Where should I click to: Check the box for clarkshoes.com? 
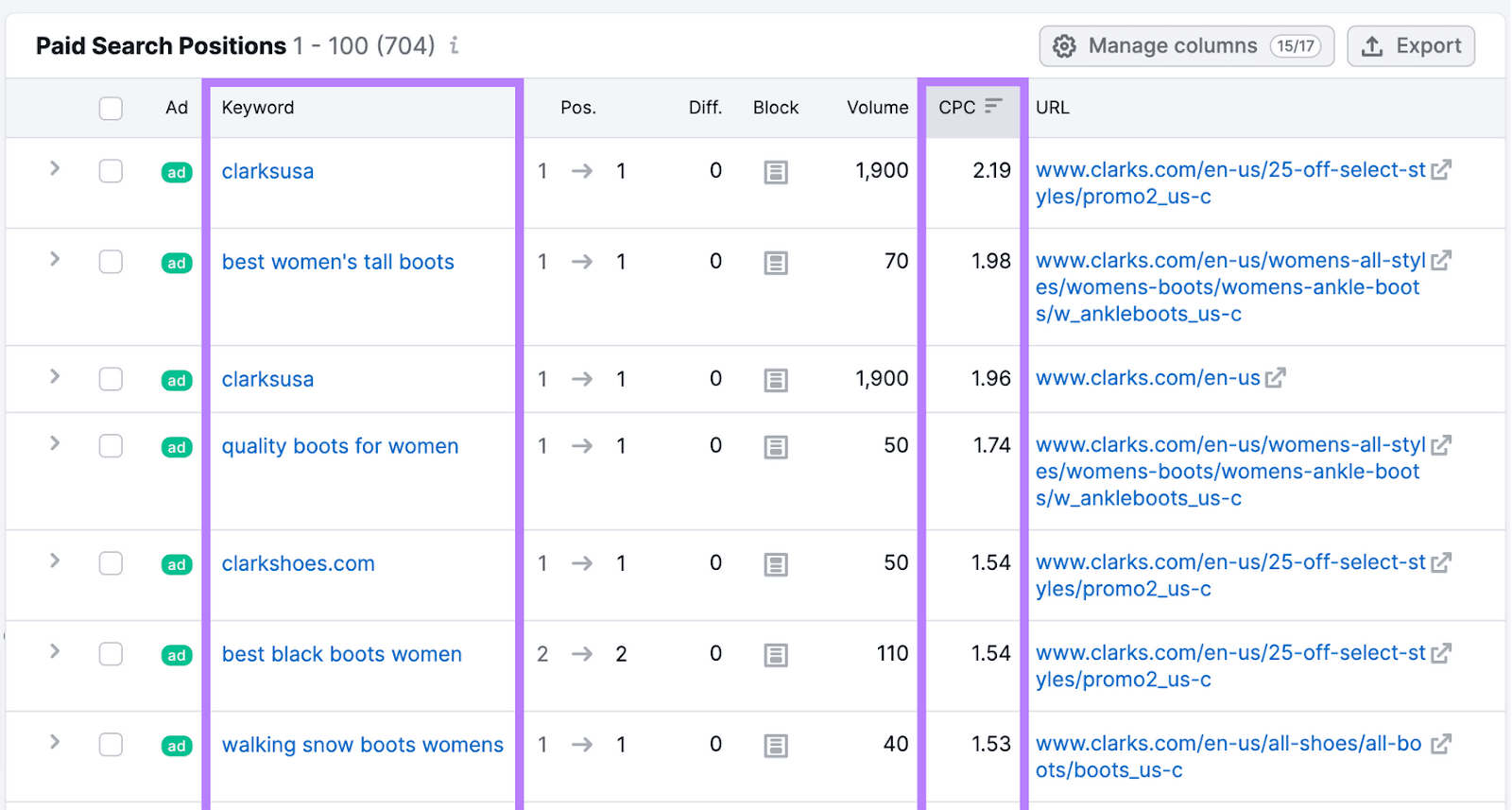click(111, 563)
